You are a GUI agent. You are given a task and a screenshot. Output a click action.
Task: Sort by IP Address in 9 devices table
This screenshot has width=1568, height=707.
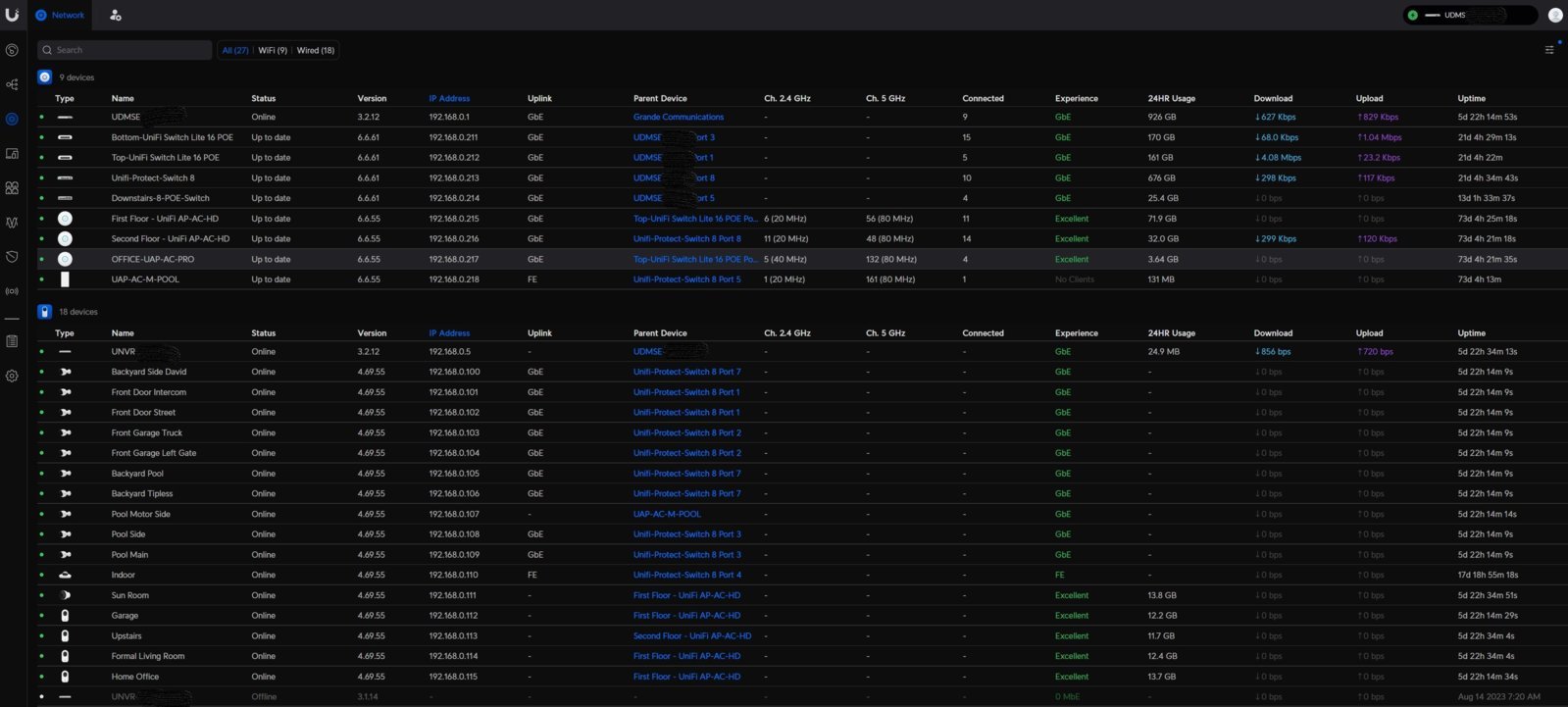tap(449, 98)
